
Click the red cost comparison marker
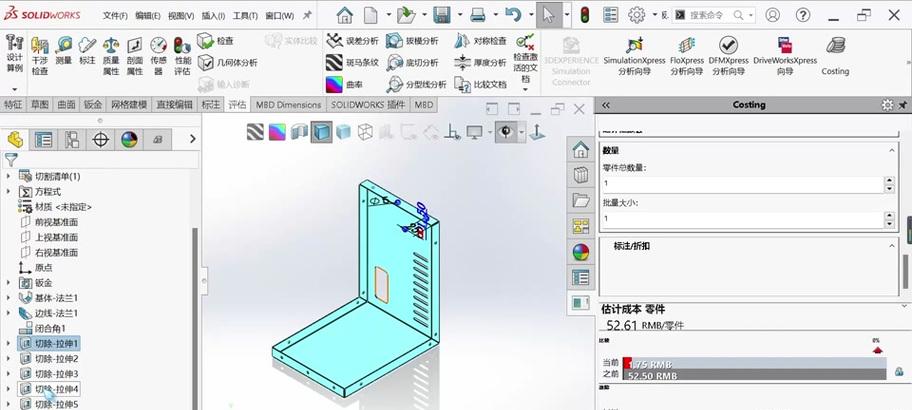(878, 350)
